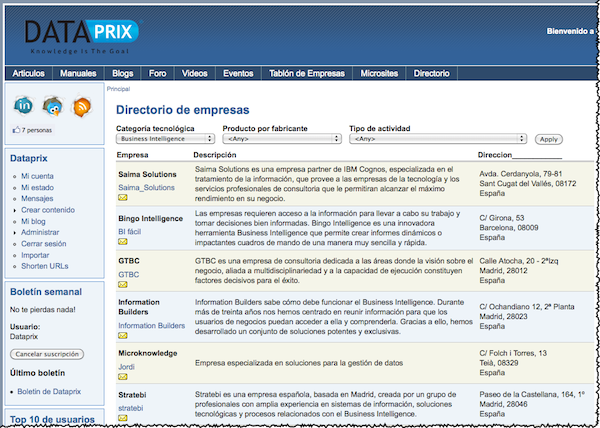Image resolution: width=600 pixels, height=428 pixels.
Task: Open the Boletín de Dataprix link
Action: coord(49,392)
